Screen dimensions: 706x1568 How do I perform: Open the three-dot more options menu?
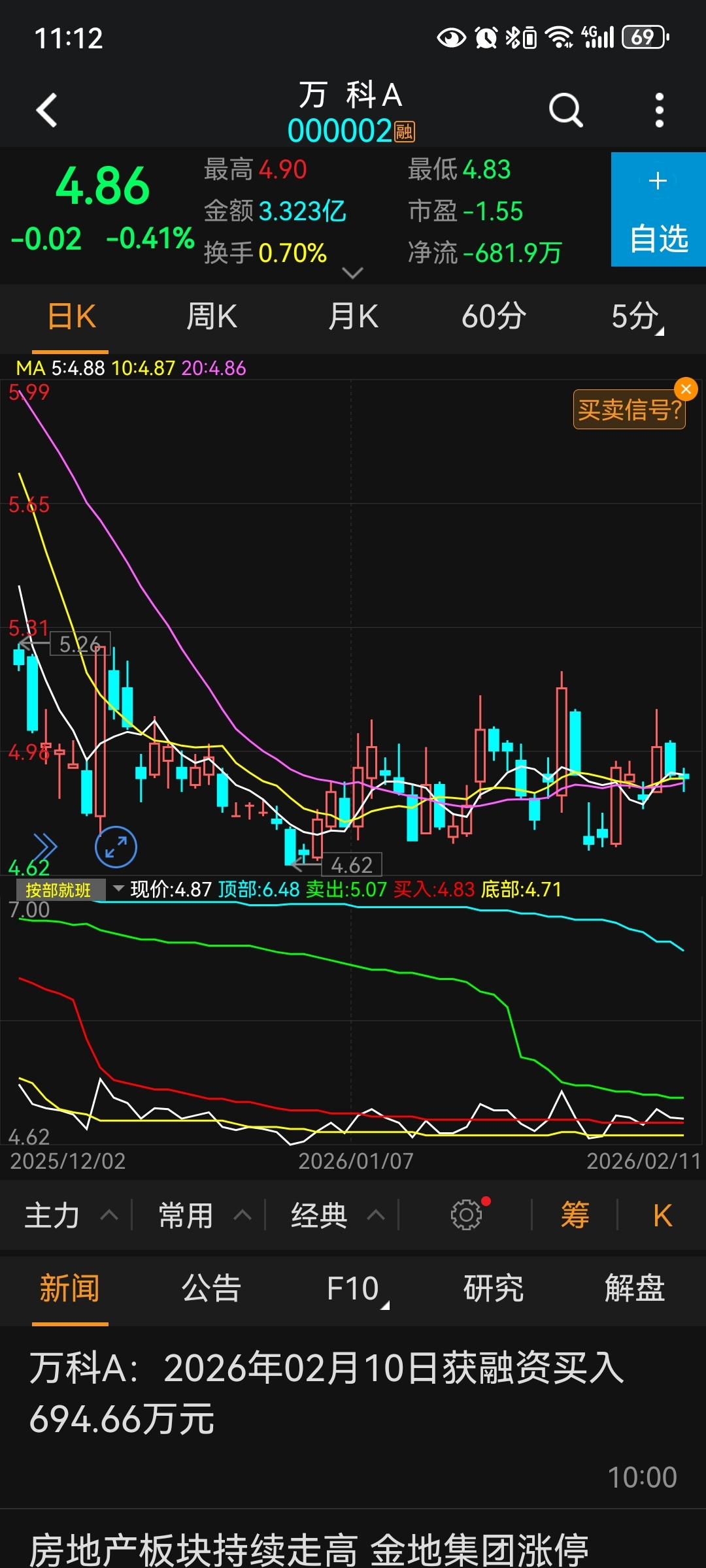(x=659, y=110)
